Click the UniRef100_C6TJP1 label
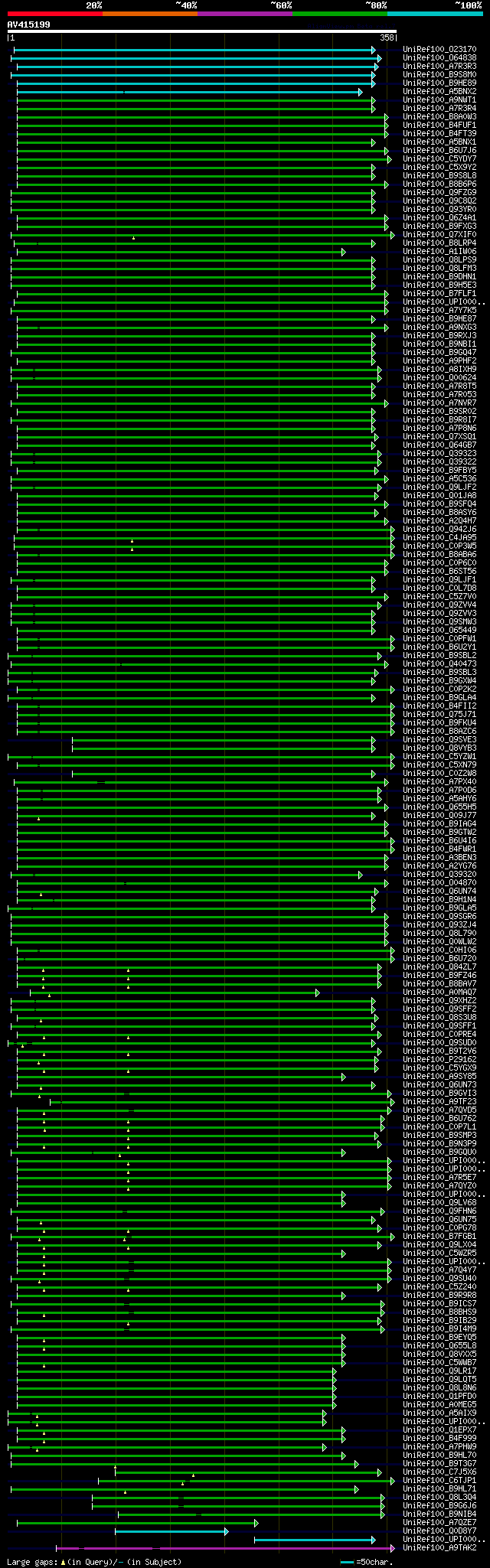This screenshot has height=1568, width=490. tap(439, 1481)
